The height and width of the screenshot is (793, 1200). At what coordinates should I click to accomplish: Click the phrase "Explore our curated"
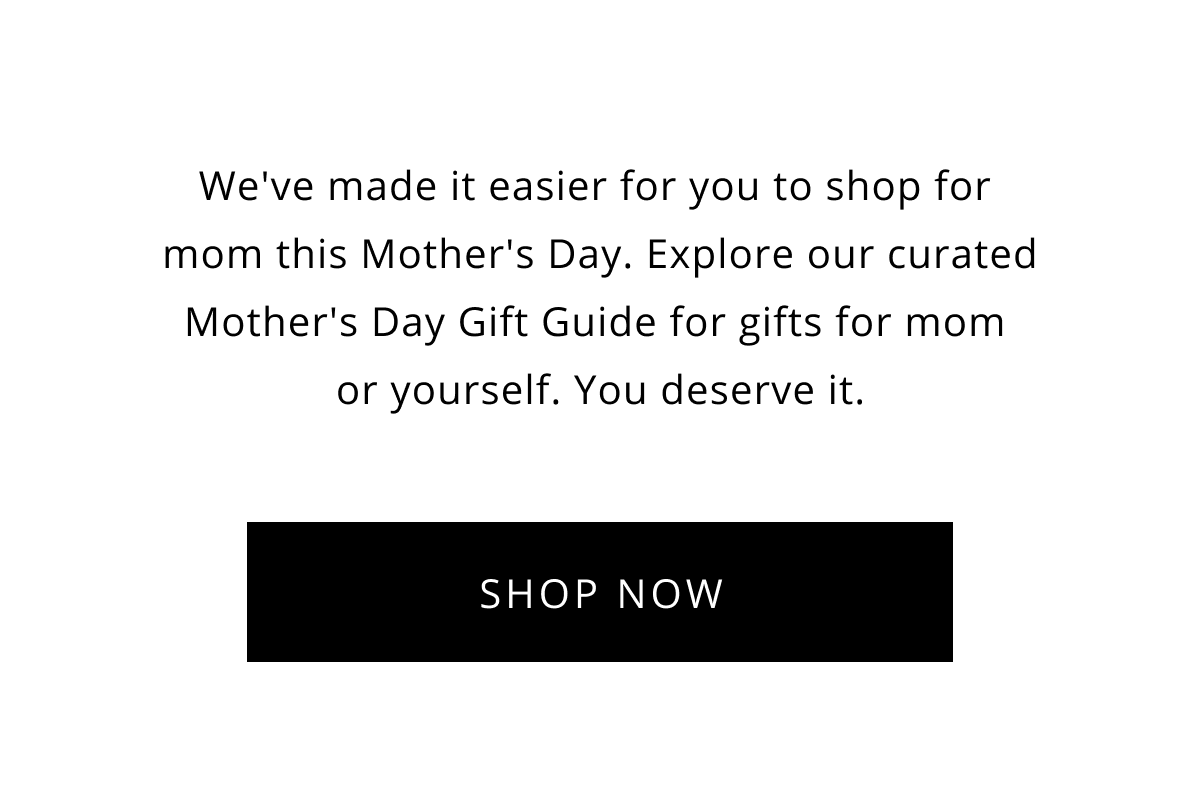[842, 256]
